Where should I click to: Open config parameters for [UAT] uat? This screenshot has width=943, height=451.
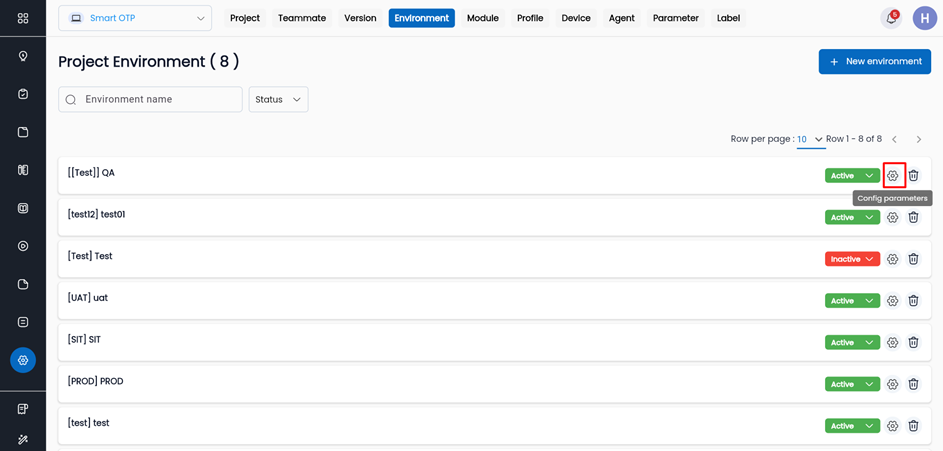pyautogui.click(x=893, y=301)
